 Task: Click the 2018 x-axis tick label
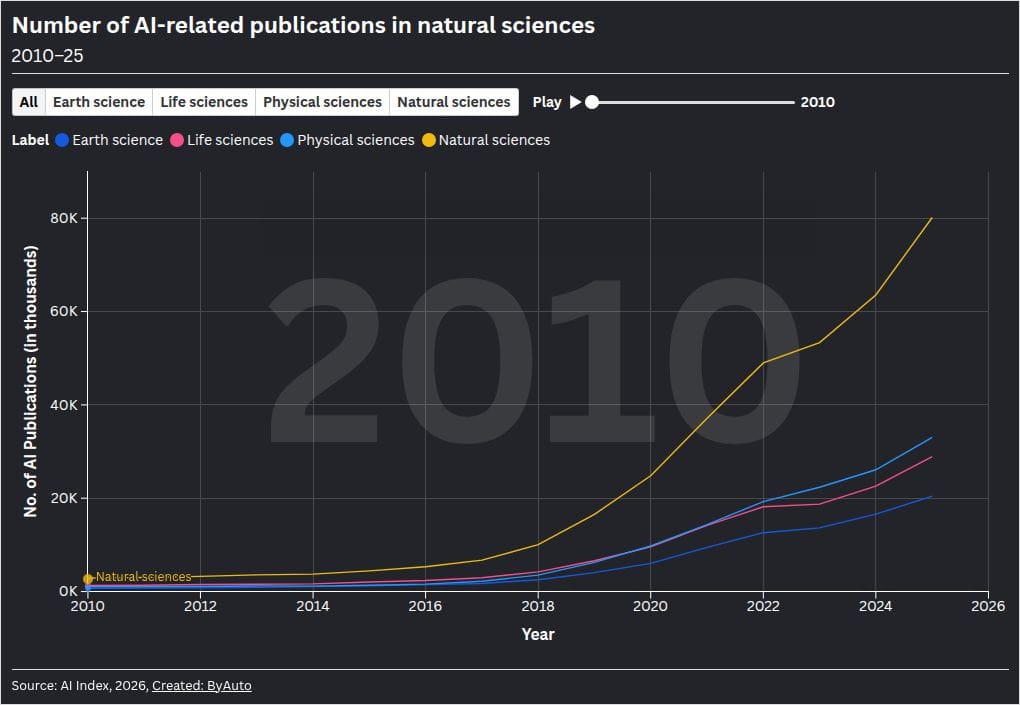point(538,606)
